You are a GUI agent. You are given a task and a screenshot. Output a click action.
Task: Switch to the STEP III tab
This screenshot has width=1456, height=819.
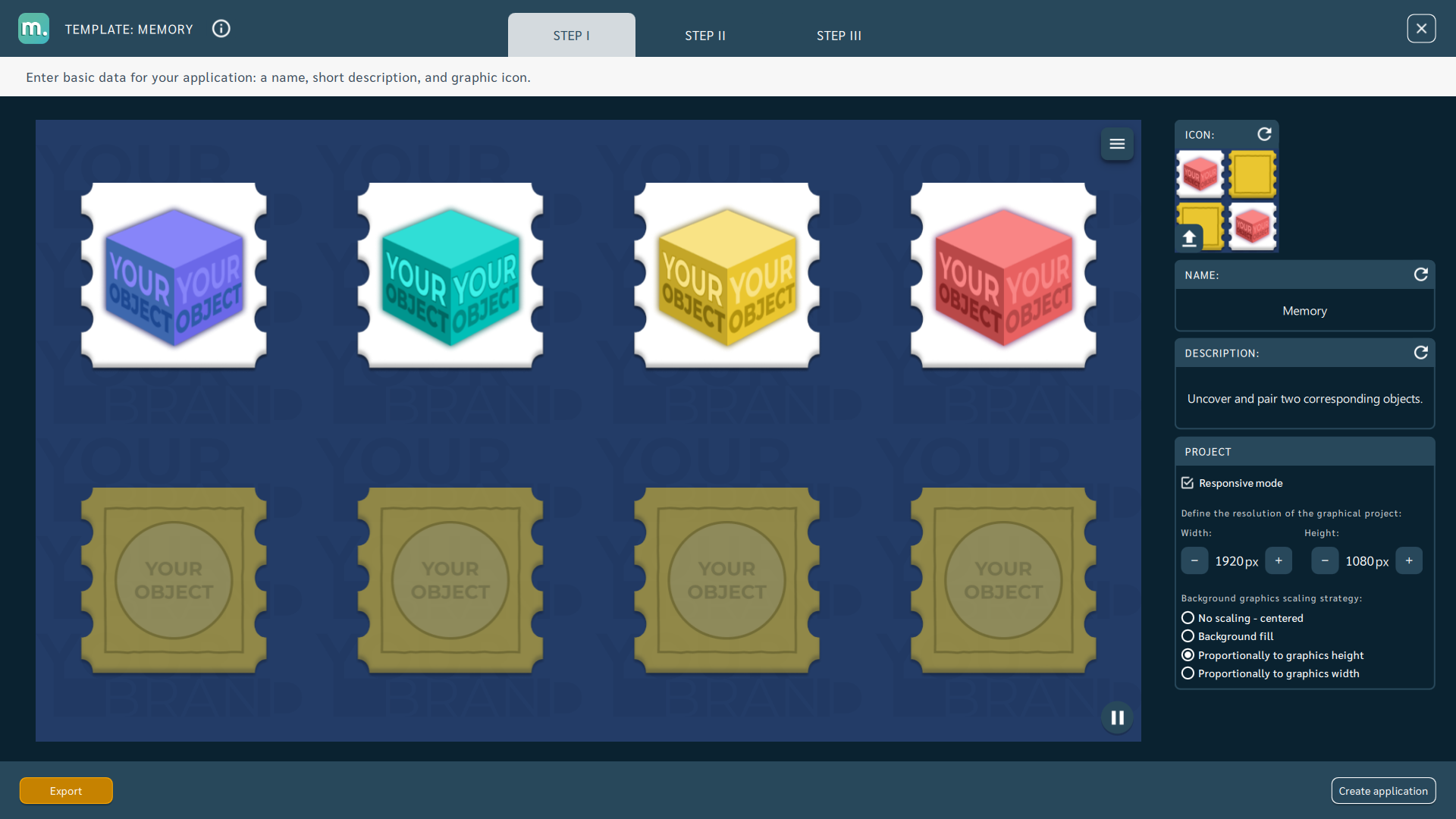point(839,35)
